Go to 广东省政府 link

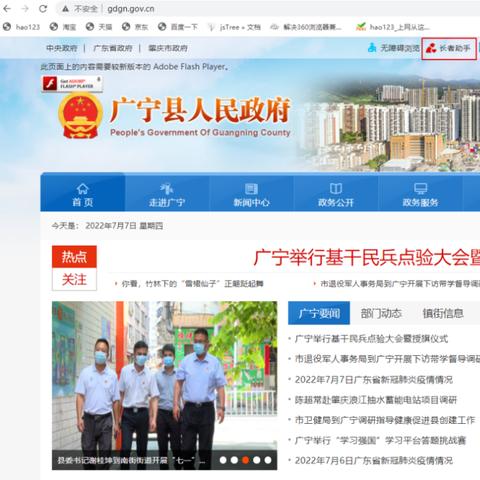[113, 48]
